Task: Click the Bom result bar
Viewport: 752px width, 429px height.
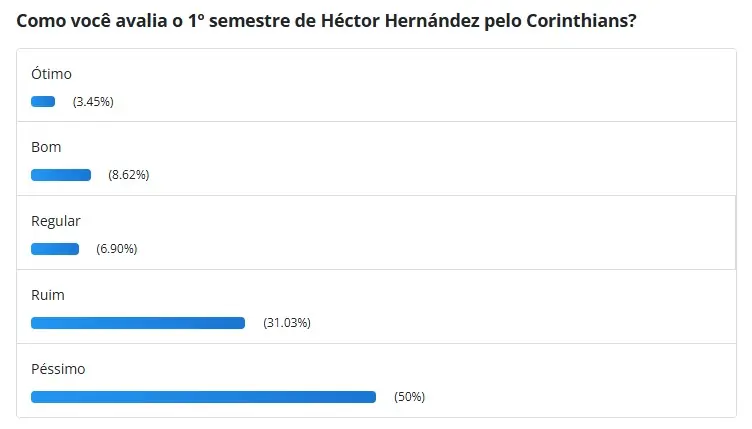Action: click(61, 175)
